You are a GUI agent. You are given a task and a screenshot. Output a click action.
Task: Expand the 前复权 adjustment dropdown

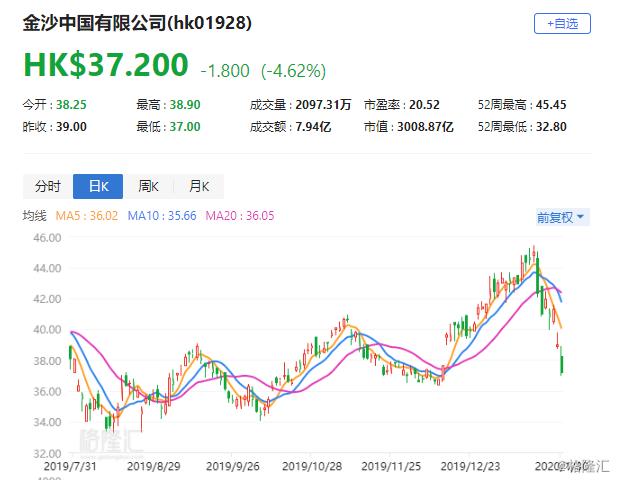[x=563, y=217]
